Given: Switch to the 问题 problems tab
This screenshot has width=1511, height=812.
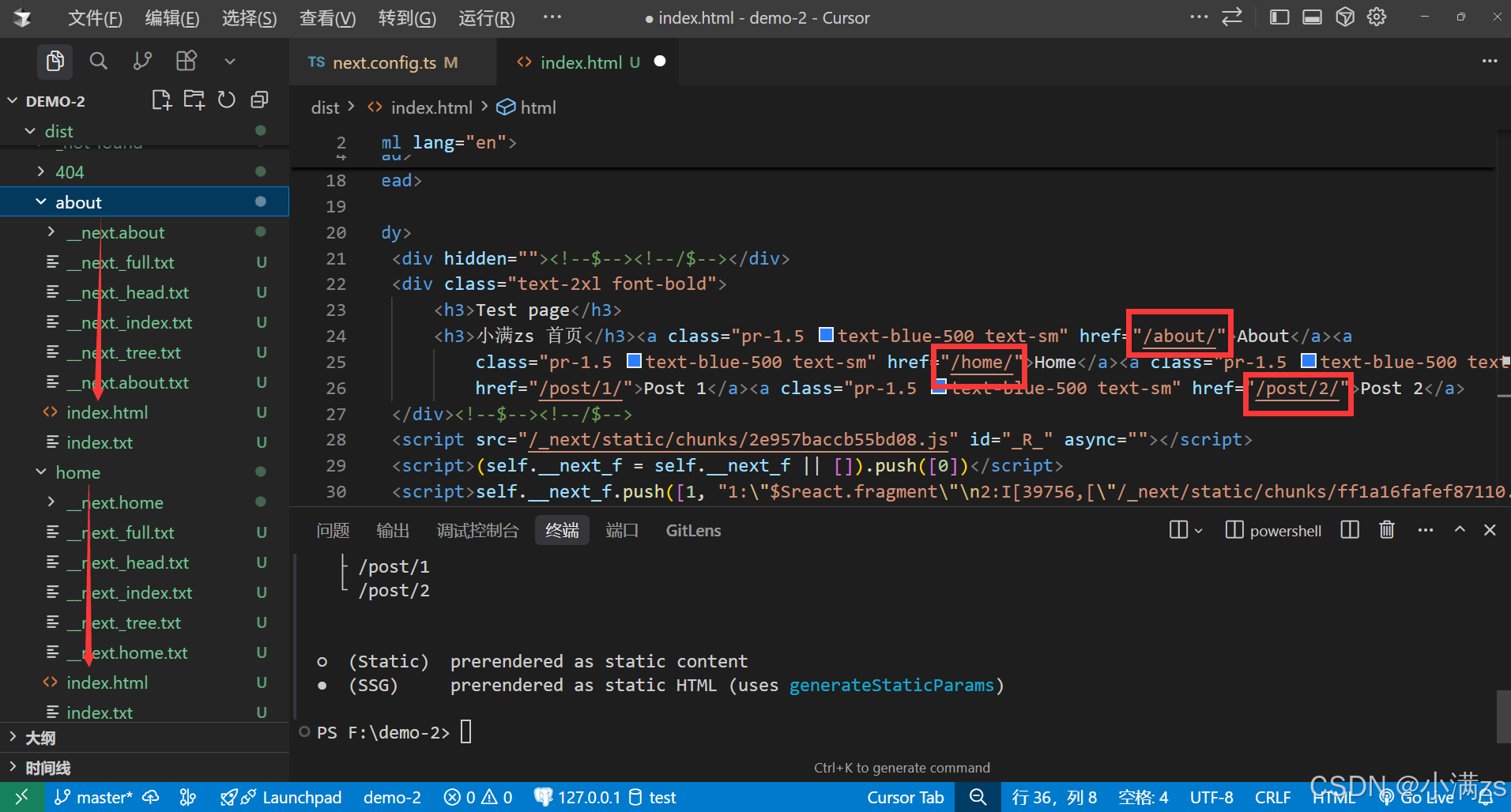Looking at the screenshot, I should pyautogui.click(x=333, y=530).
